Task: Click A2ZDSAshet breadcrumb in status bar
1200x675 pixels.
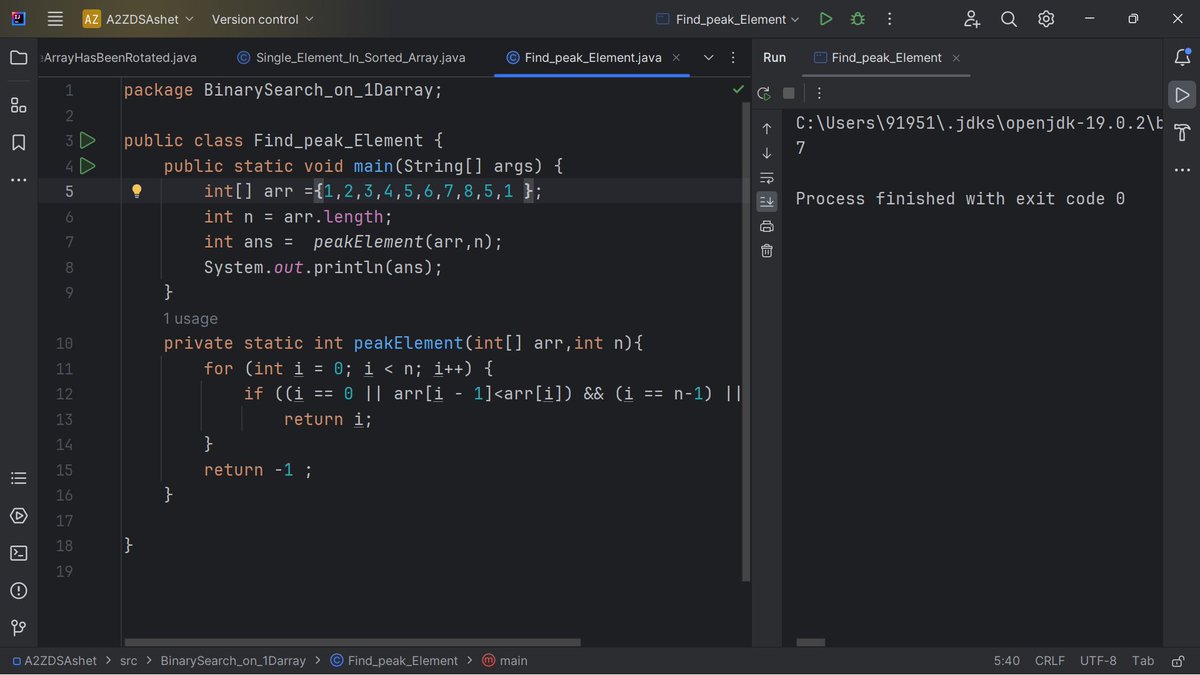Action: [x=55, y=661]
